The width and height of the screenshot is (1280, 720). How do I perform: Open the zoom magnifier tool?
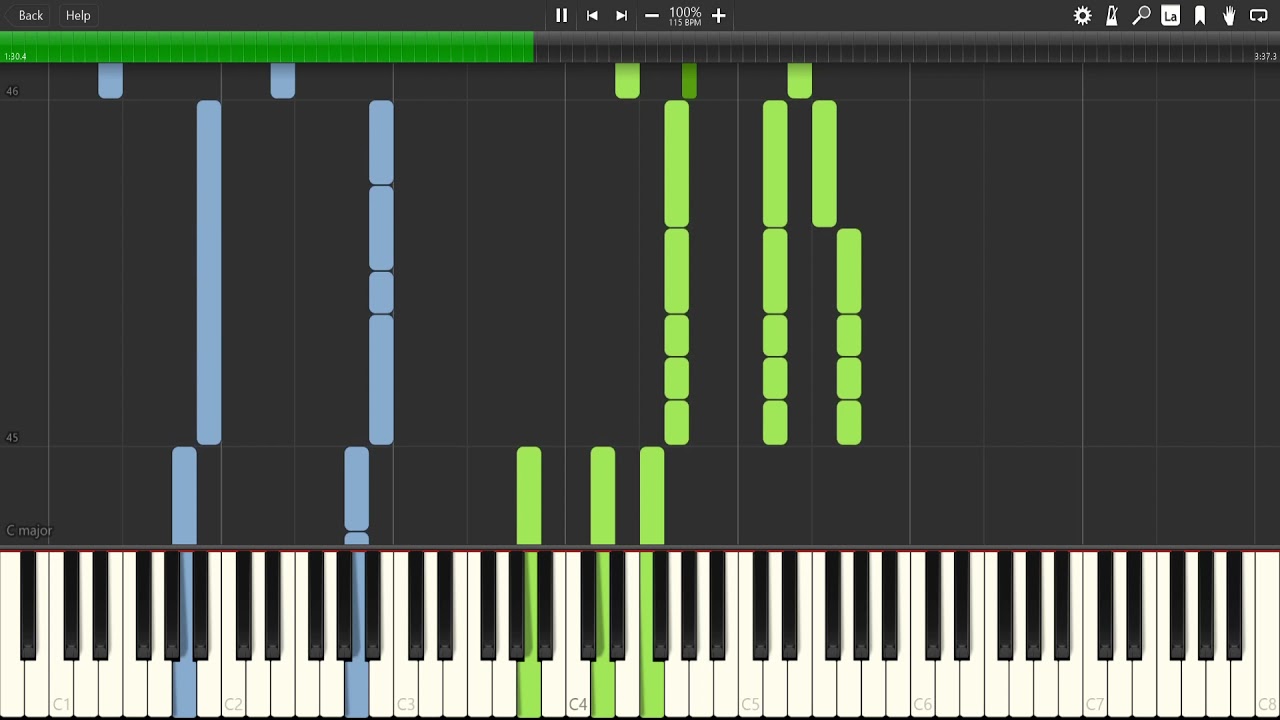tap(1141, 15)
